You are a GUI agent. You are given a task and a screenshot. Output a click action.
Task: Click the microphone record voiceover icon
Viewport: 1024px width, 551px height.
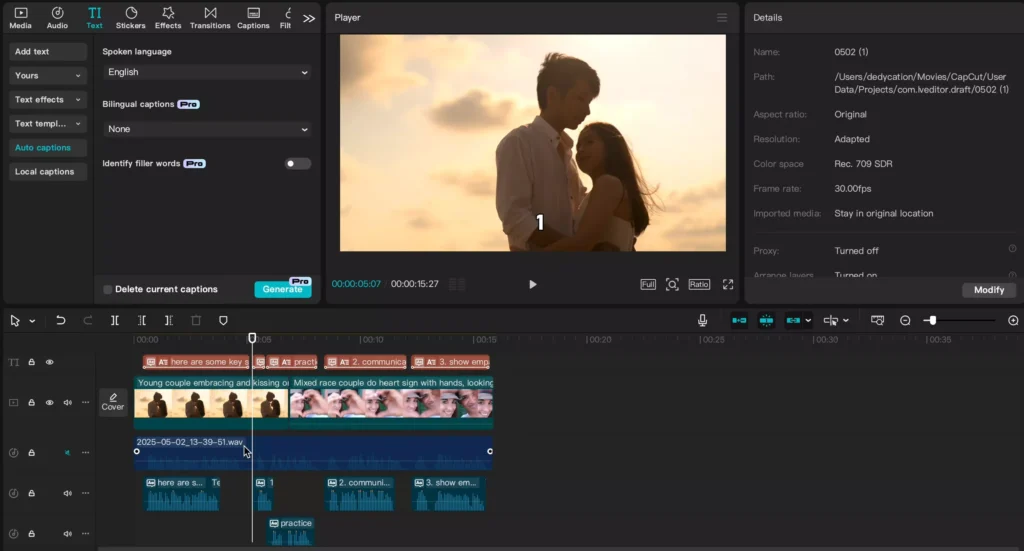(702, 321)
